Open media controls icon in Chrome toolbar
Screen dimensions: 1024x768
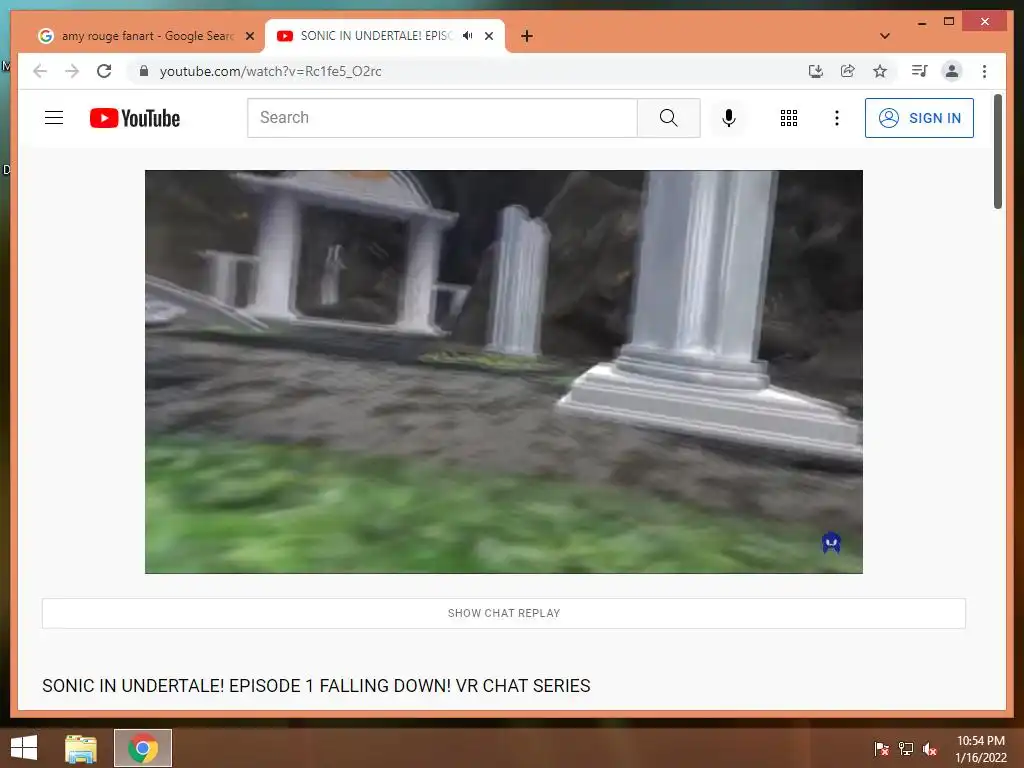(920, 71)
